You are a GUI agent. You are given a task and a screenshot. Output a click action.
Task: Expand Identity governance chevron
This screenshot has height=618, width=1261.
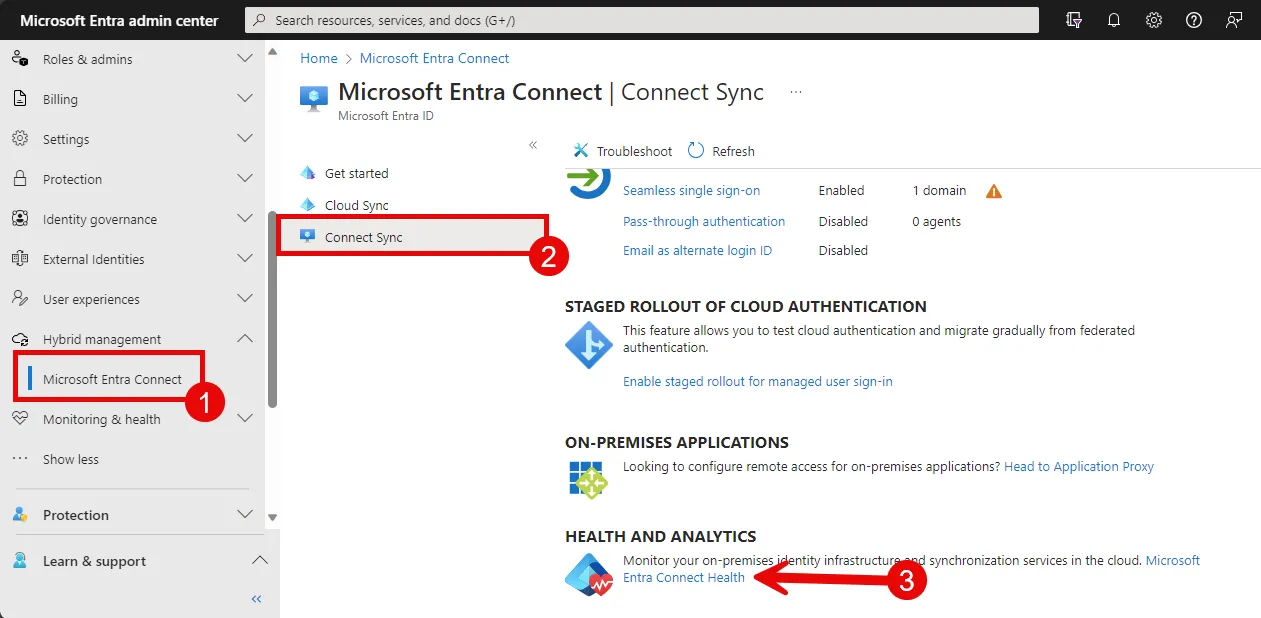[x=245, y=219]
